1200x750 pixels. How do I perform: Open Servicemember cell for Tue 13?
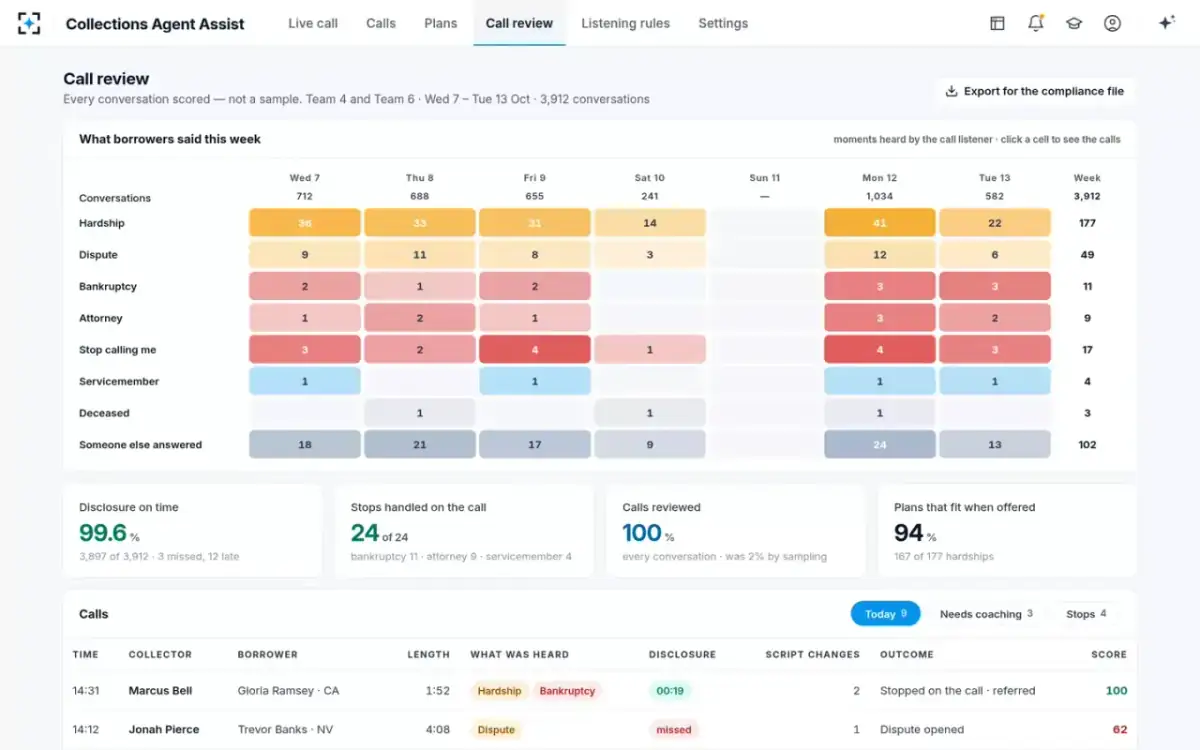coord(995,381)
